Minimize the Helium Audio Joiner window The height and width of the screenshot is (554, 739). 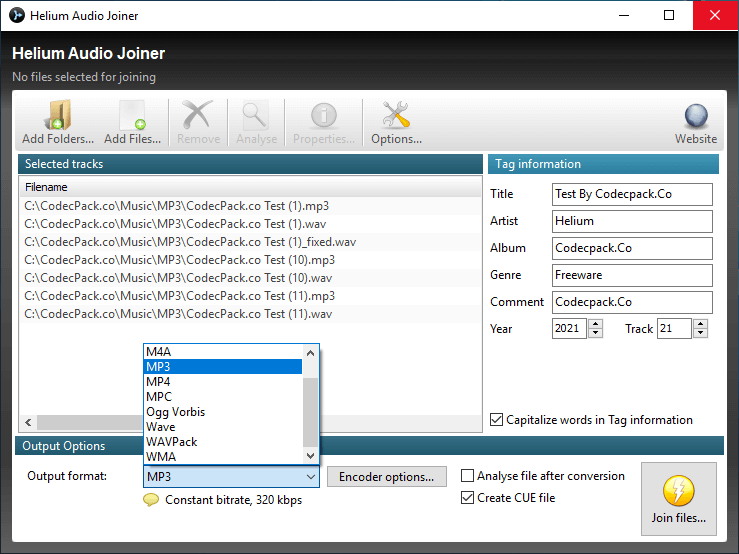[624, 16]
